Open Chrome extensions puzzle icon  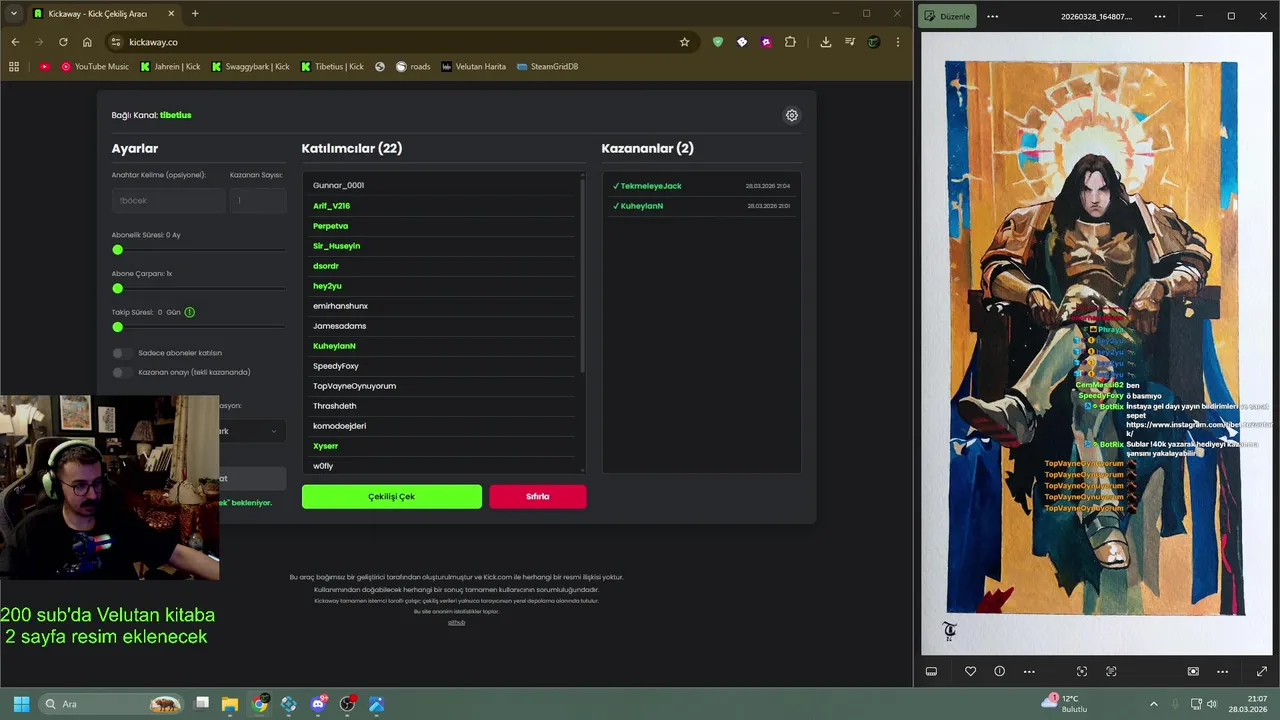[x=790, y=42]
